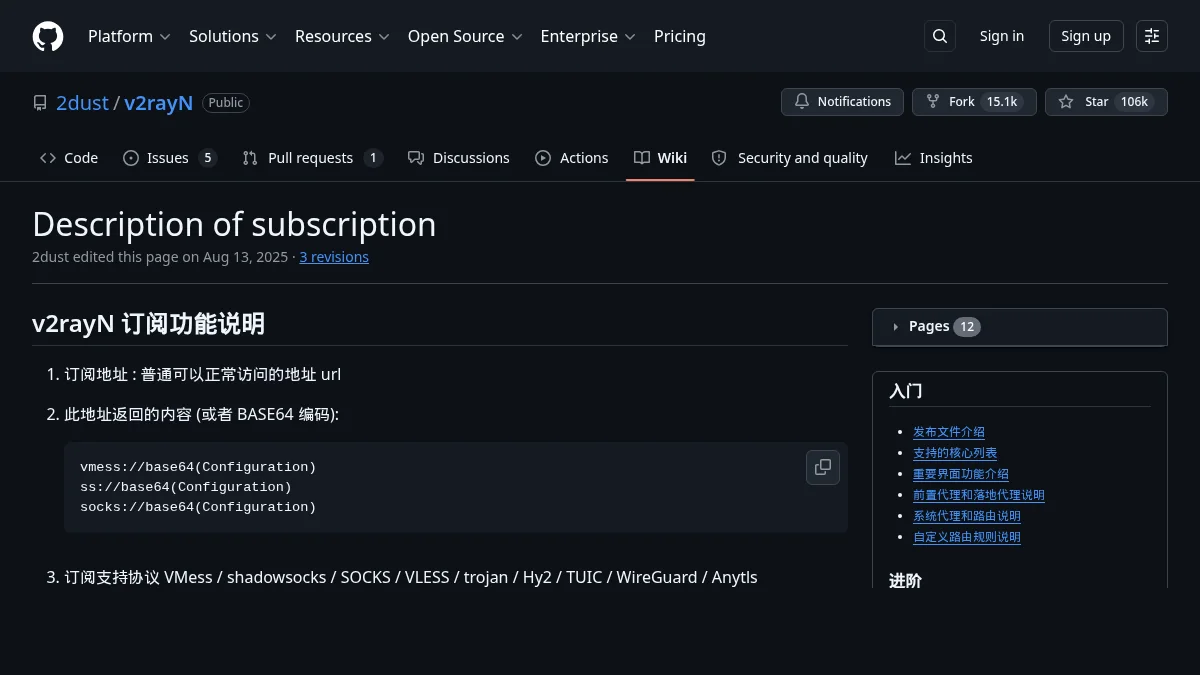This screenshot has width=1200, height=675.
Task: Switch to the Actions tab
Action: (572, 158)
